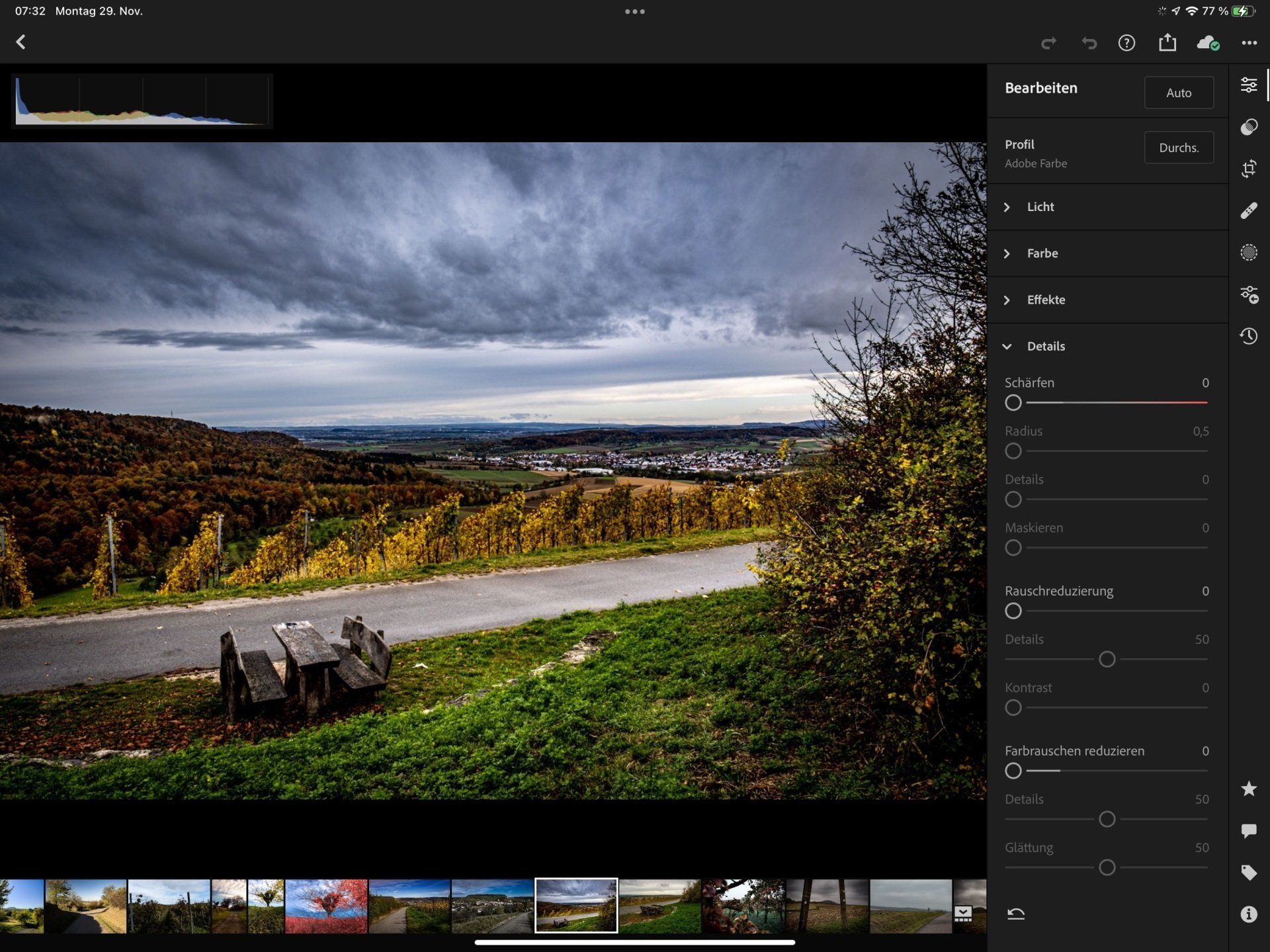Select the red tree thumbnail in filmstrip

click(326, 906)
